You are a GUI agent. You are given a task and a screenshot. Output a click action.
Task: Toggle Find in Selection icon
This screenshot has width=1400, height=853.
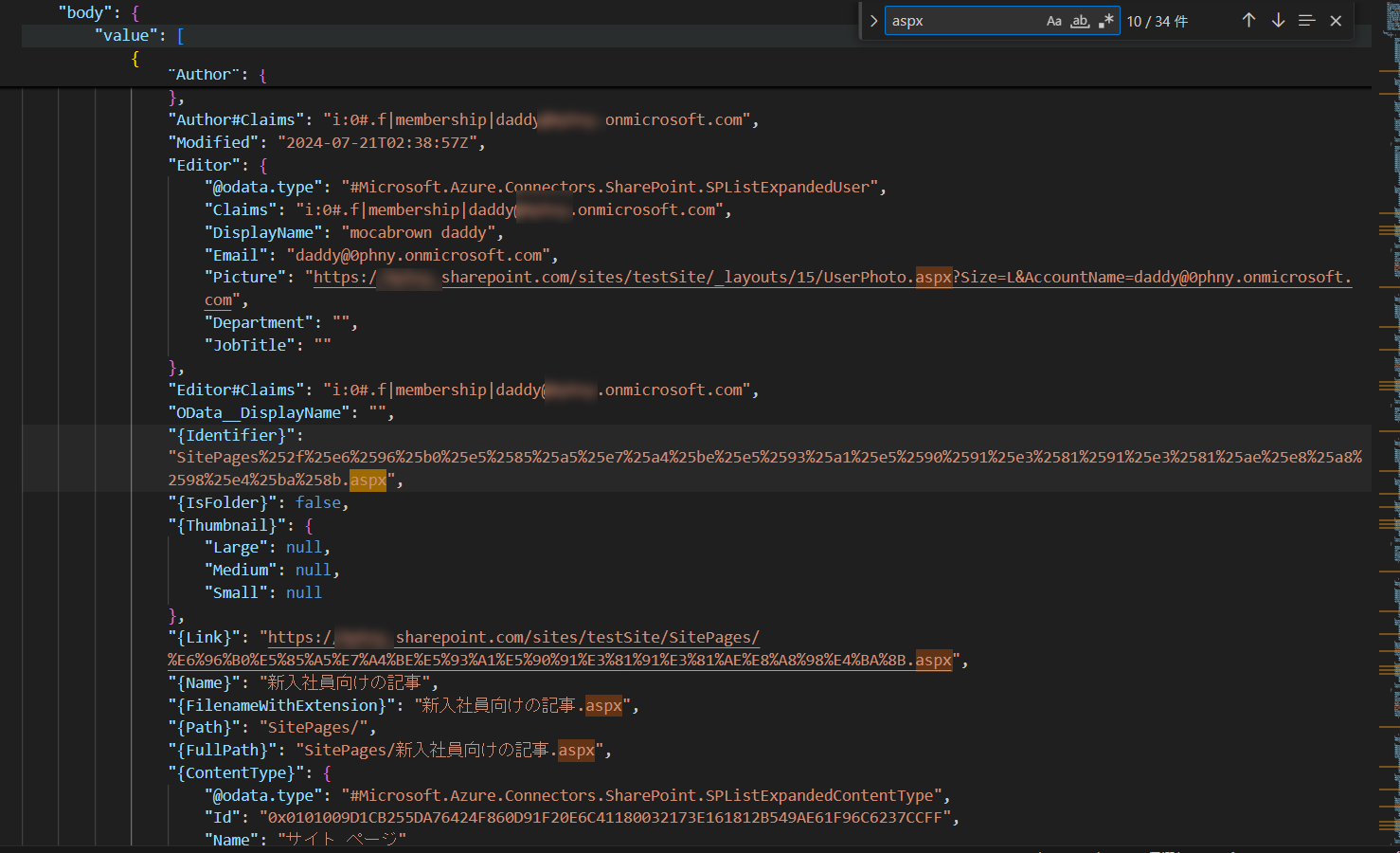coord(1307,21)
